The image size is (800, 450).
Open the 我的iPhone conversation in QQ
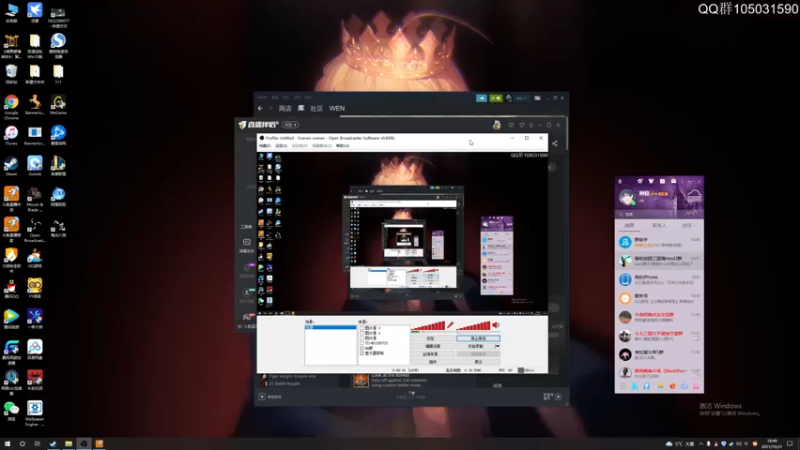(659, 280)
